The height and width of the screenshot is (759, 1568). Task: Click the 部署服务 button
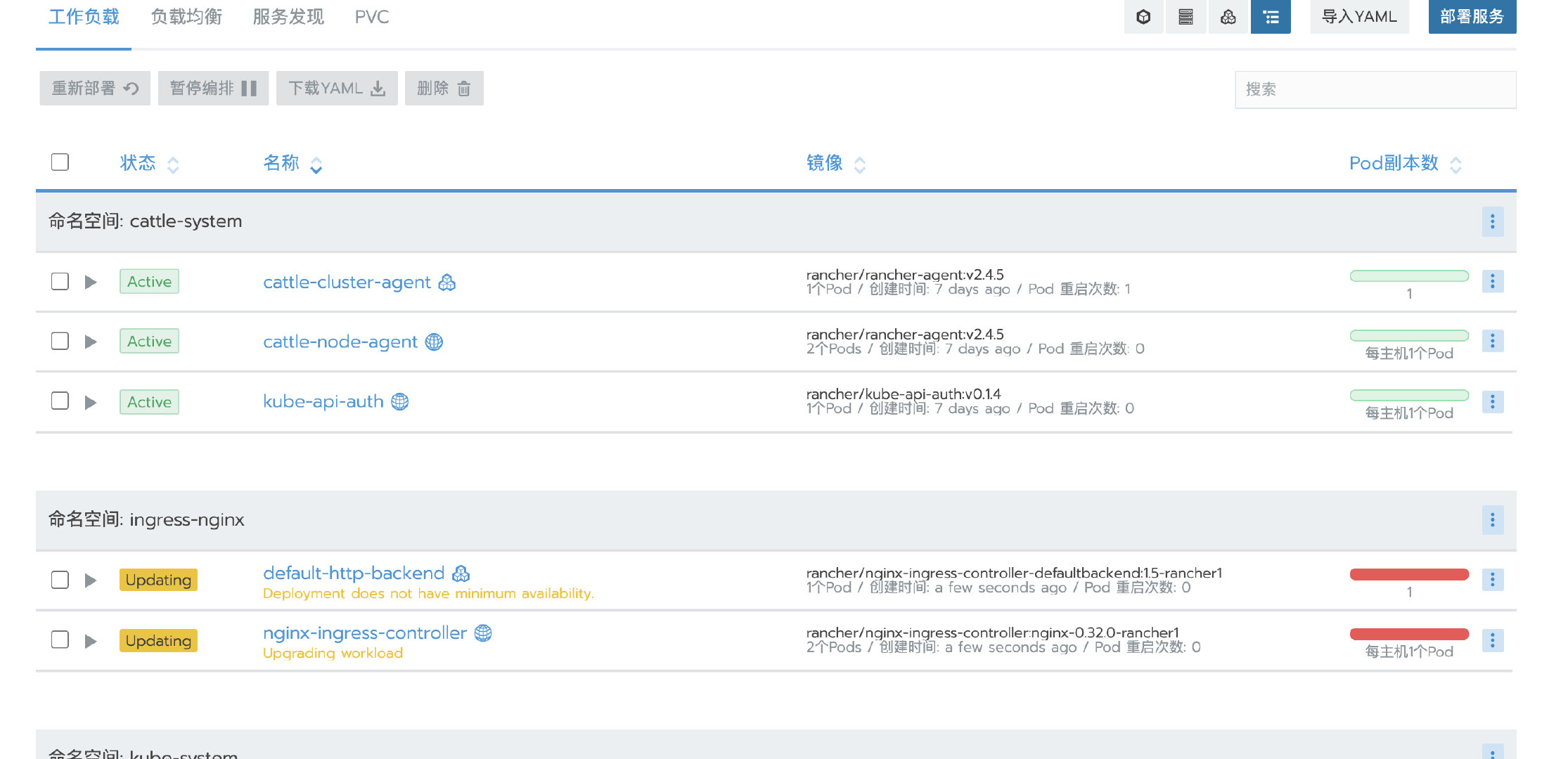coord(1472,17)
